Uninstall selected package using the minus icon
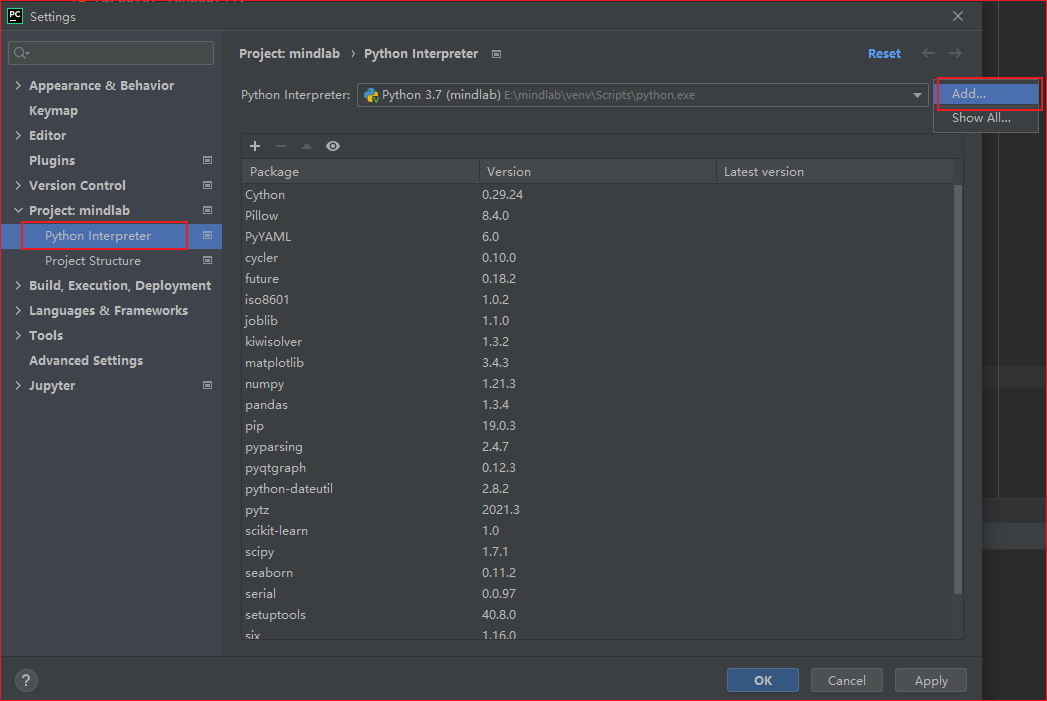Viewport: 1047px width, 701px height. 281,146
